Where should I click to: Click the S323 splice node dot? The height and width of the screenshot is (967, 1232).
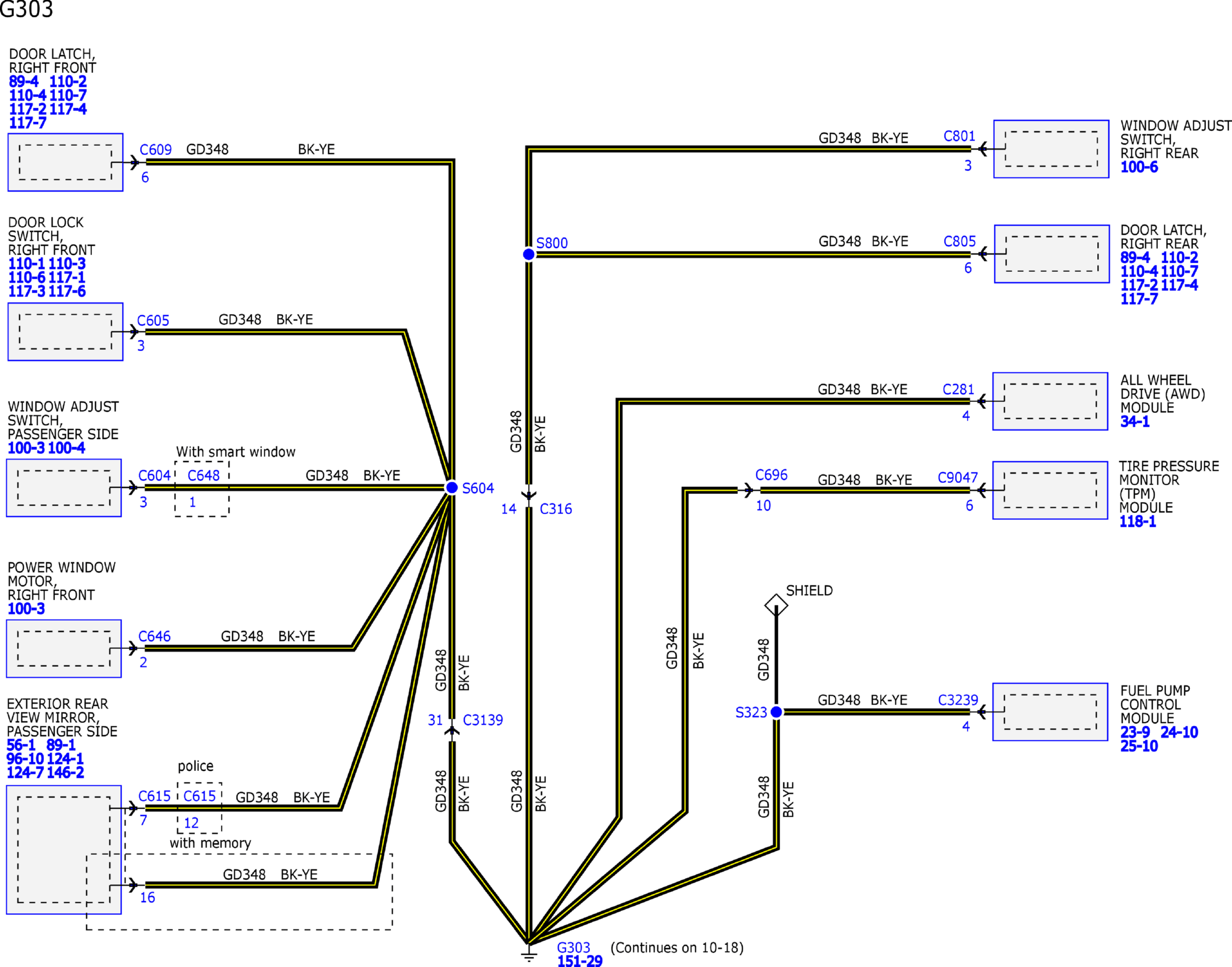776,712
